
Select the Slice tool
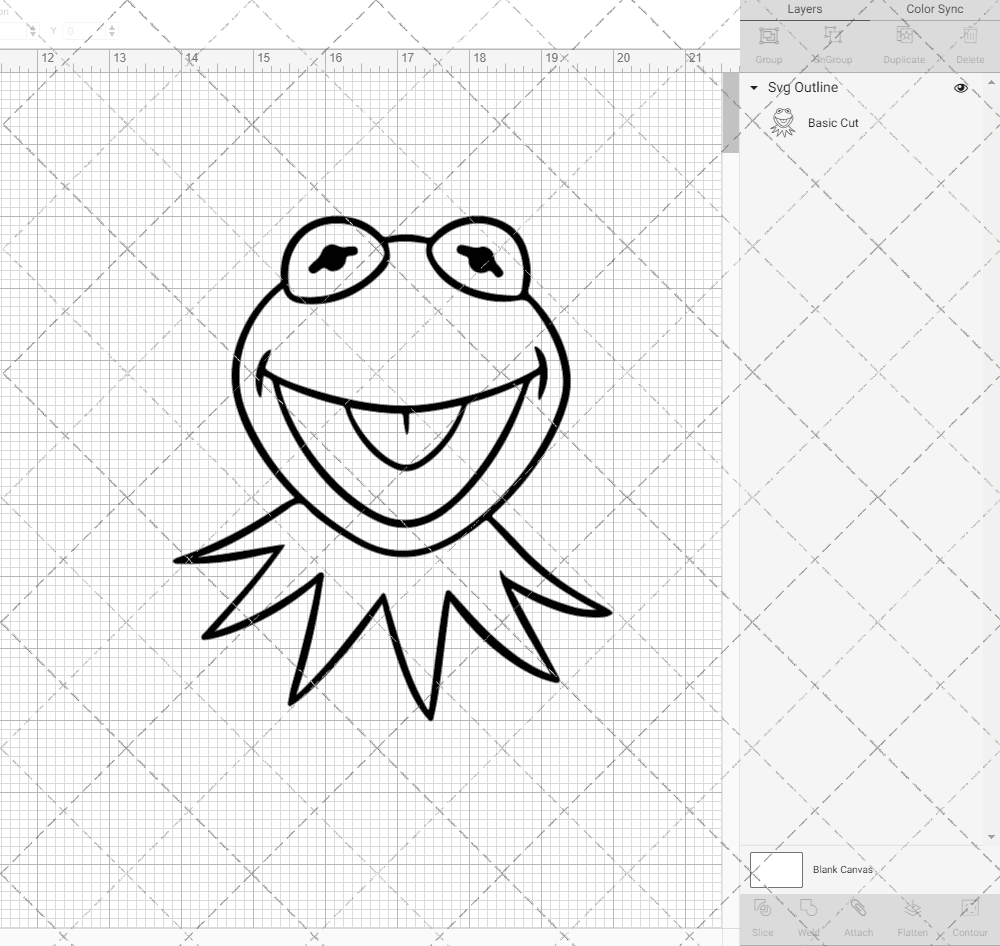point(763,917)
